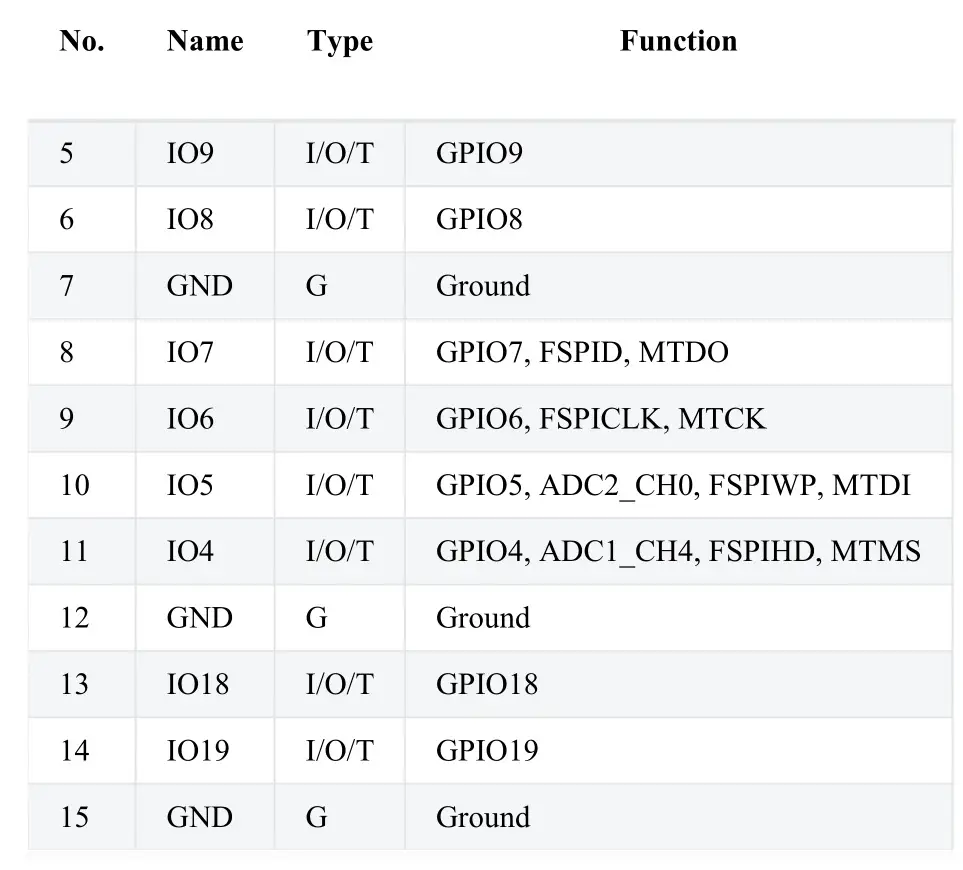Click the I/O/T type for IO19
The width and height of the screenshot is (963, 870).
[x=339, y=750]
